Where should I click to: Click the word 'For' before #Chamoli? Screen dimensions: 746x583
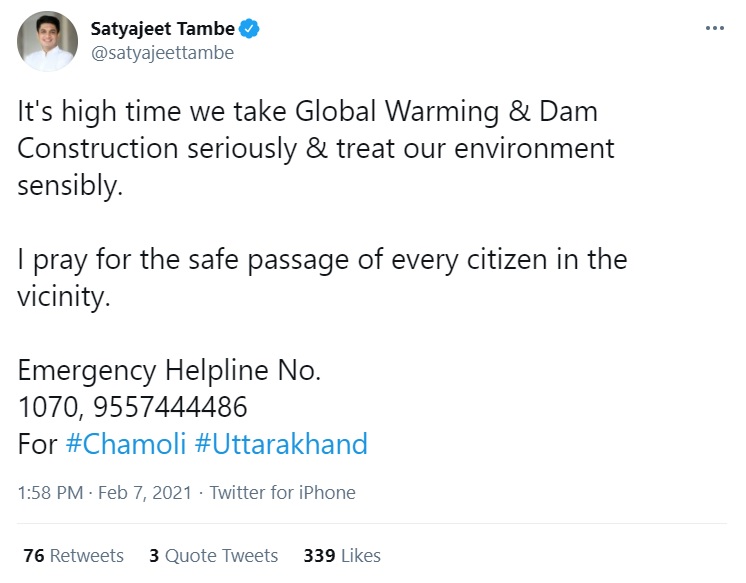point(38,444)
